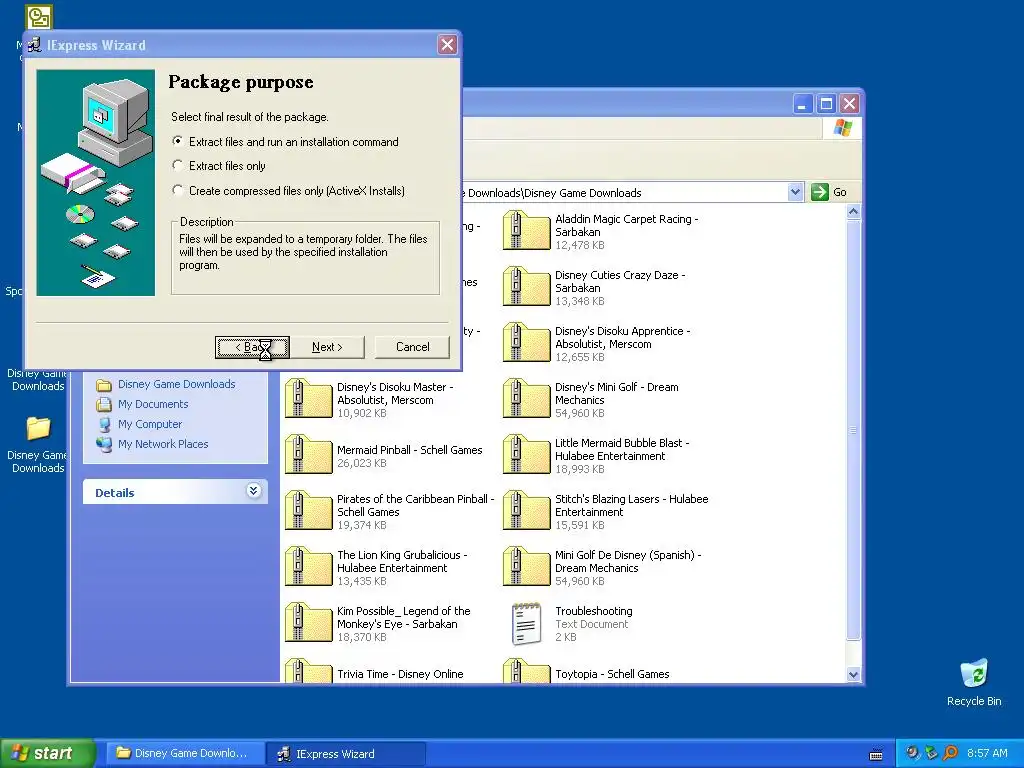The image size is (1024, 768).
Task: Click the green Go arrow button
Action: click(820, 192)
